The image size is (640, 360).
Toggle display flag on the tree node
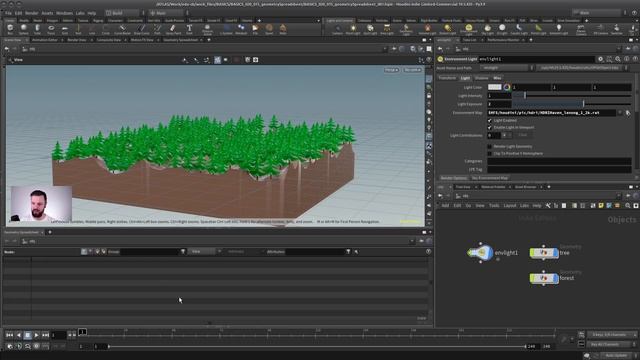[x=556, y=253]
